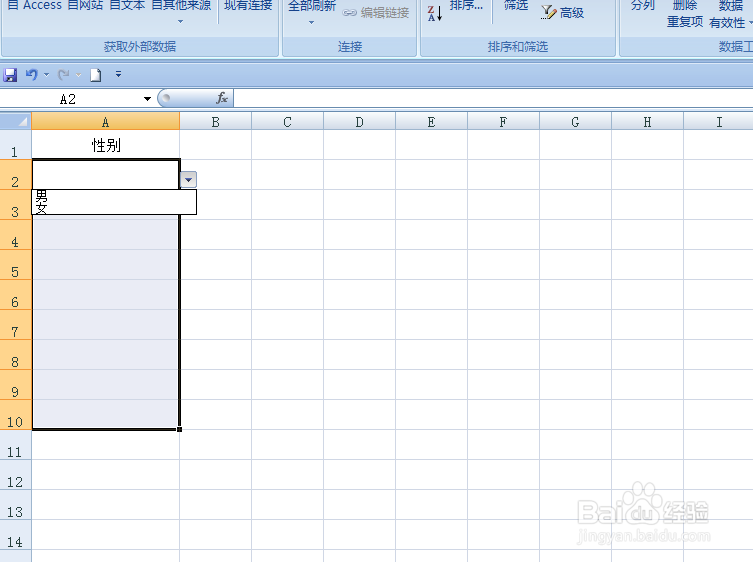This screenshot has height=562, width=753.
Task: Click the empty cell A2
Action: (106, 175)
